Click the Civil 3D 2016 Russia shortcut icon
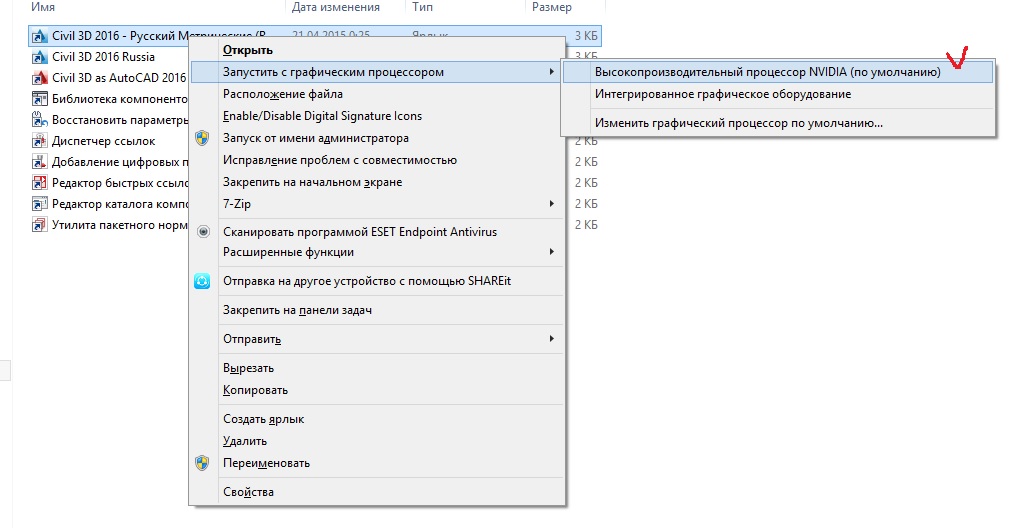Viewport: 1013px width, 528px height. point(40,57)
